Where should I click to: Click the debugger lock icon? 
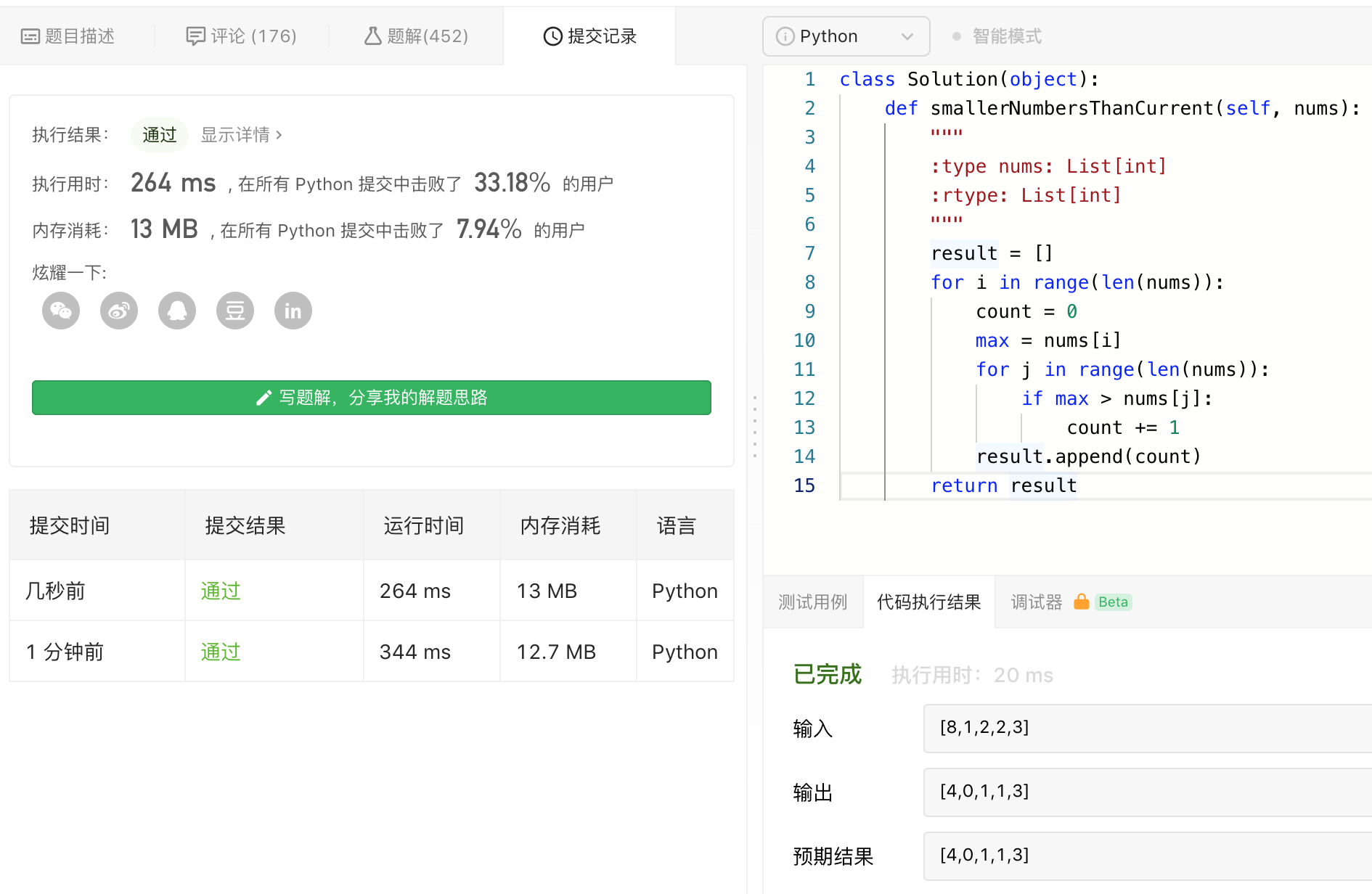coord(1082,602)
